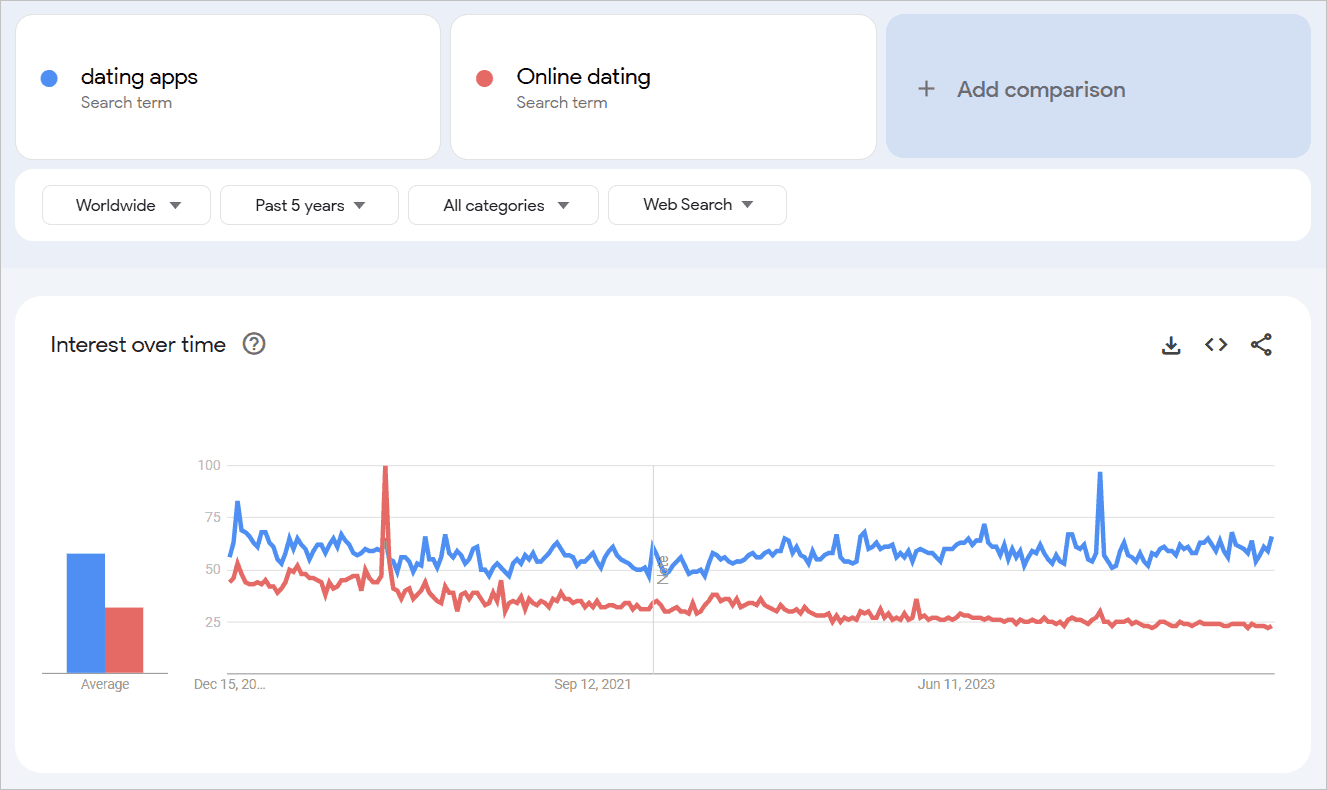Viewport: 1327px width, 790px height.
Task: Click the Sep 12, 2021 axis label
Action: [x=593, y=684]
